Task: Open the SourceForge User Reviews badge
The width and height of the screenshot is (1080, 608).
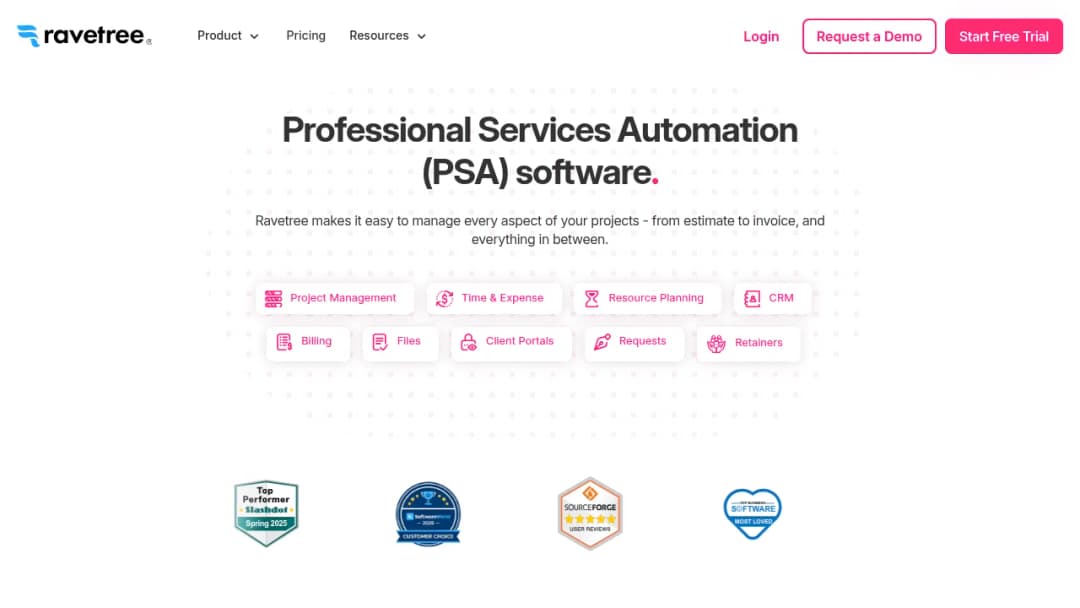Action: pos(590,514)
